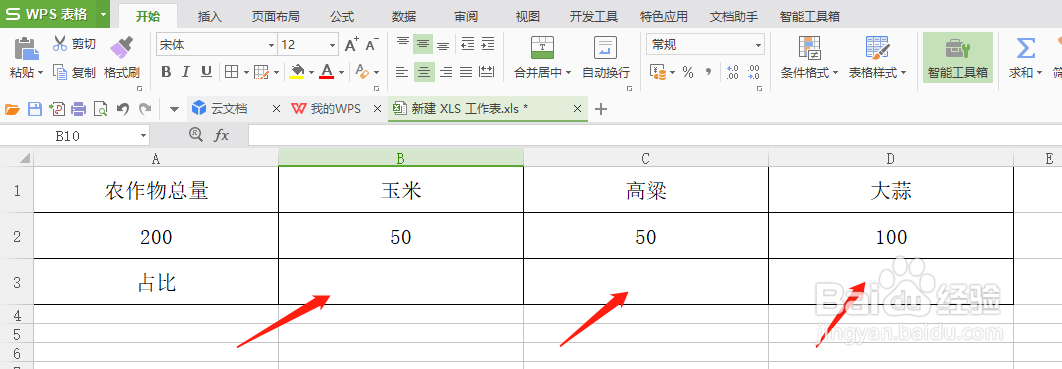Toggle Wrap Text (自动换行)

click(606, 58)
